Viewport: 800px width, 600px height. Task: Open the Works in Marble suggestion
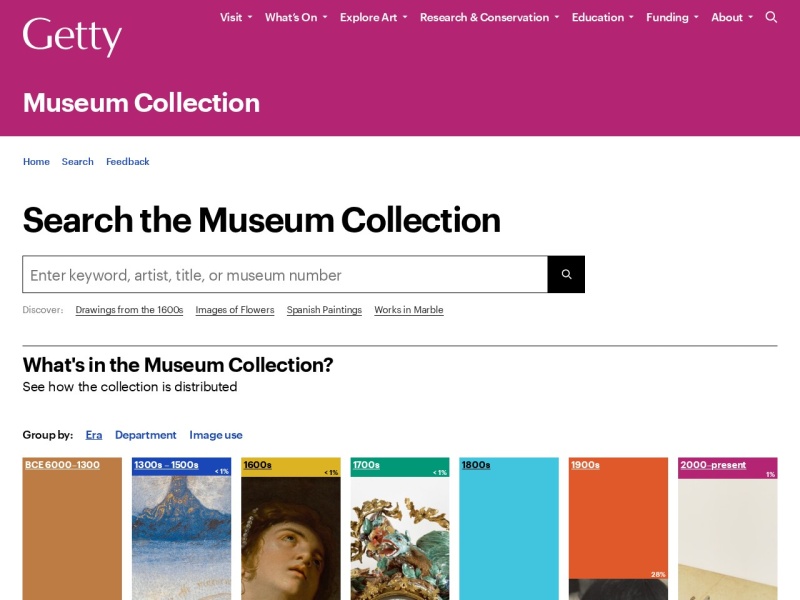tap(409, 310)
